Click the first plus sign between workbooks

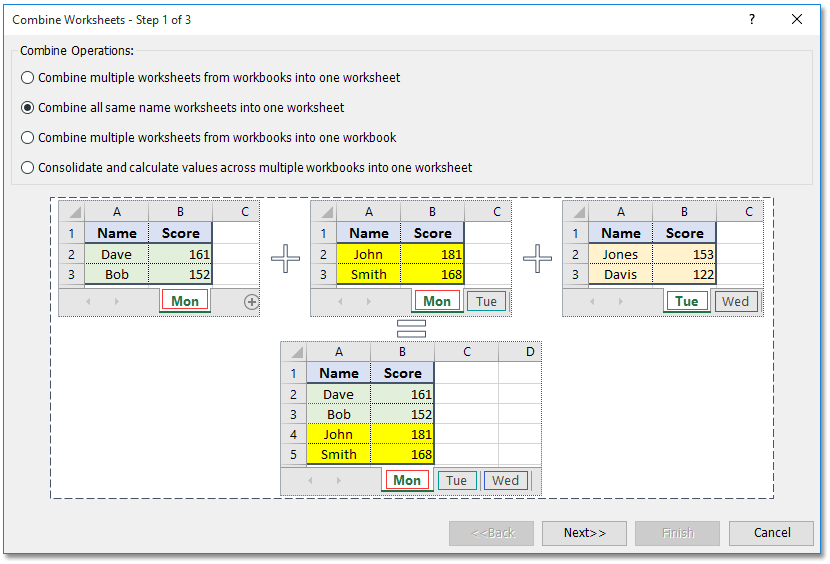pos(285,260)
